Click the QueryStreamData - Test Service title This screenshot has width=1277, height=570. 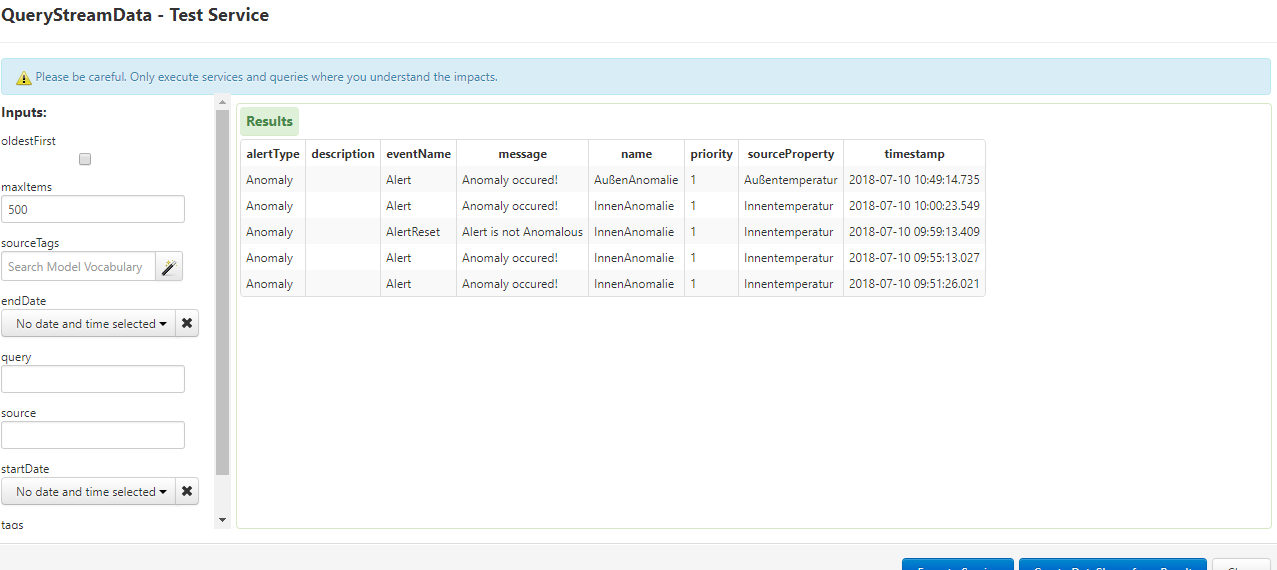(x=135, y=15)
